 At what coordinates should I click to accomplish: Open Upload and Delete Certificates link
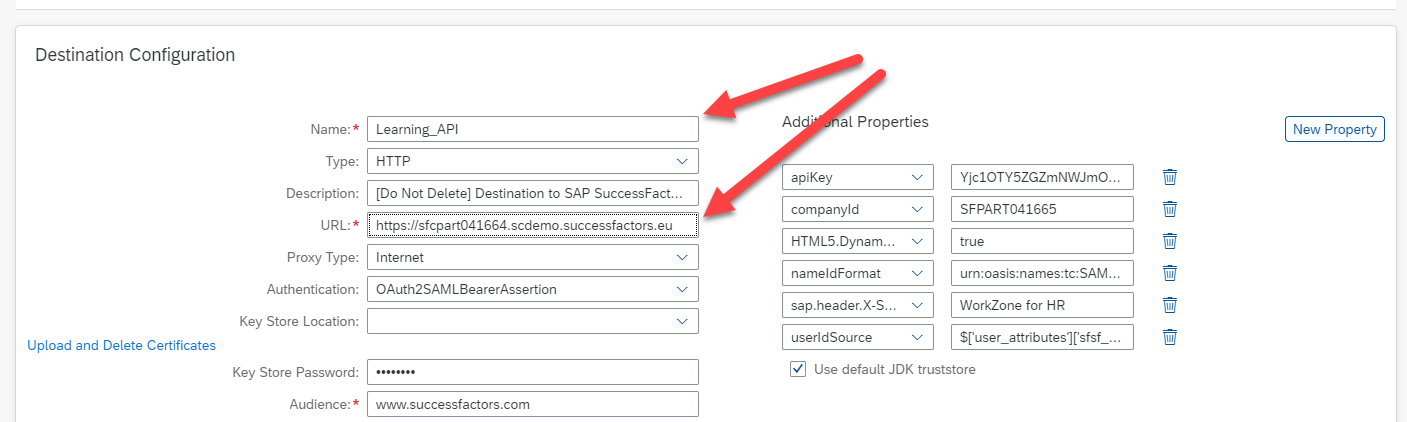pyautogui.click(x=121, y=345)
